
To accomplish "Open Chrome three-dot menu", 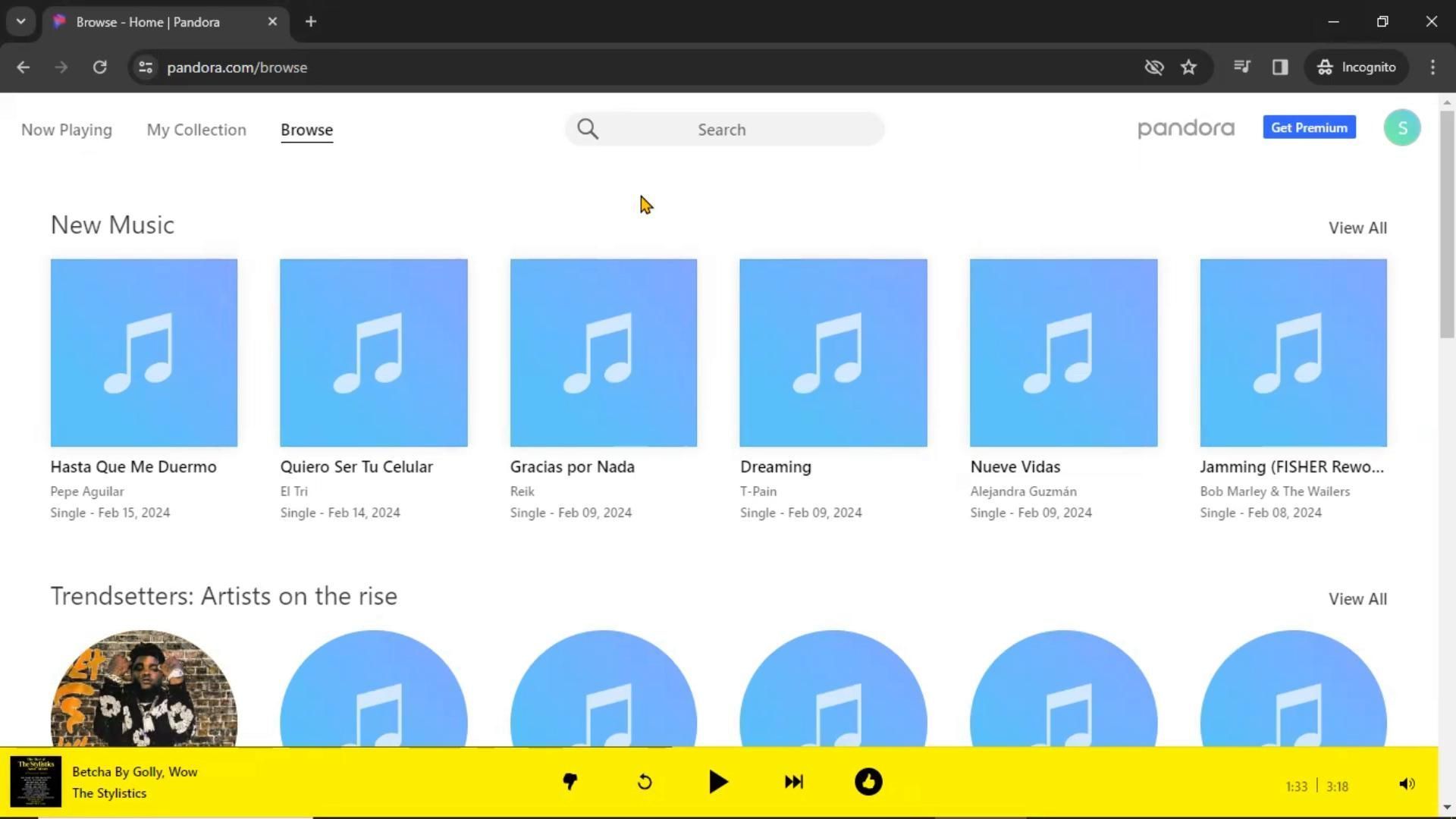I will 1432,67.
